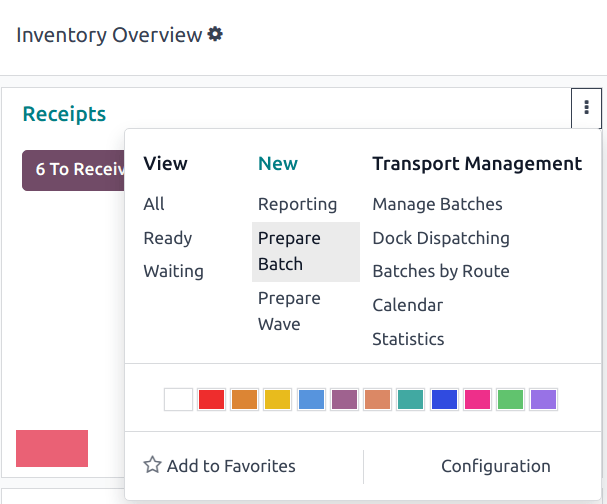
Task: Open Dock Dispatching
Action: click(441, 238)
